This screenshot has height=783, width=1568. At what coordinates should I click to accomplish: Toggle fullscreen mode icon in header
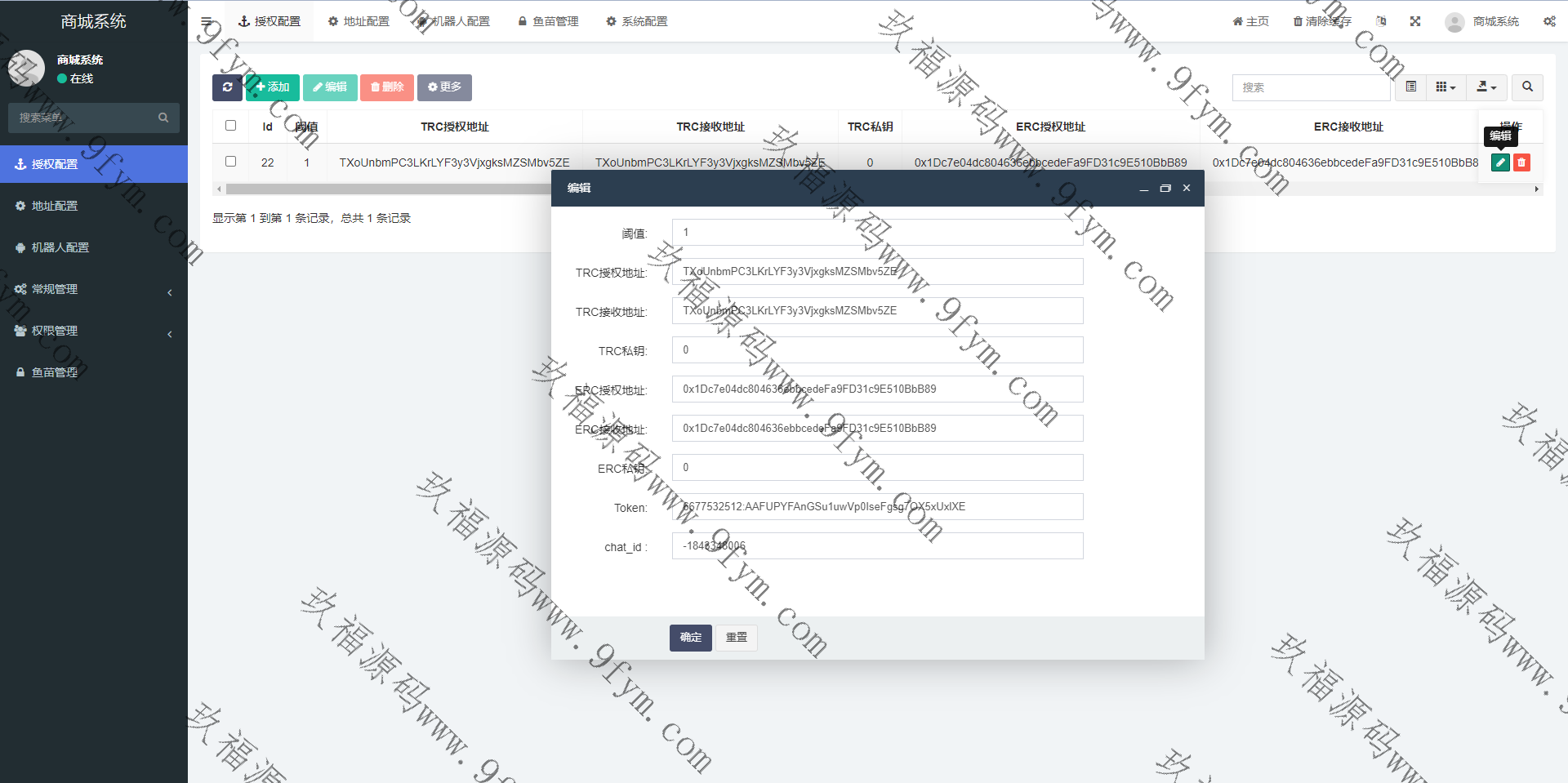1415,21
